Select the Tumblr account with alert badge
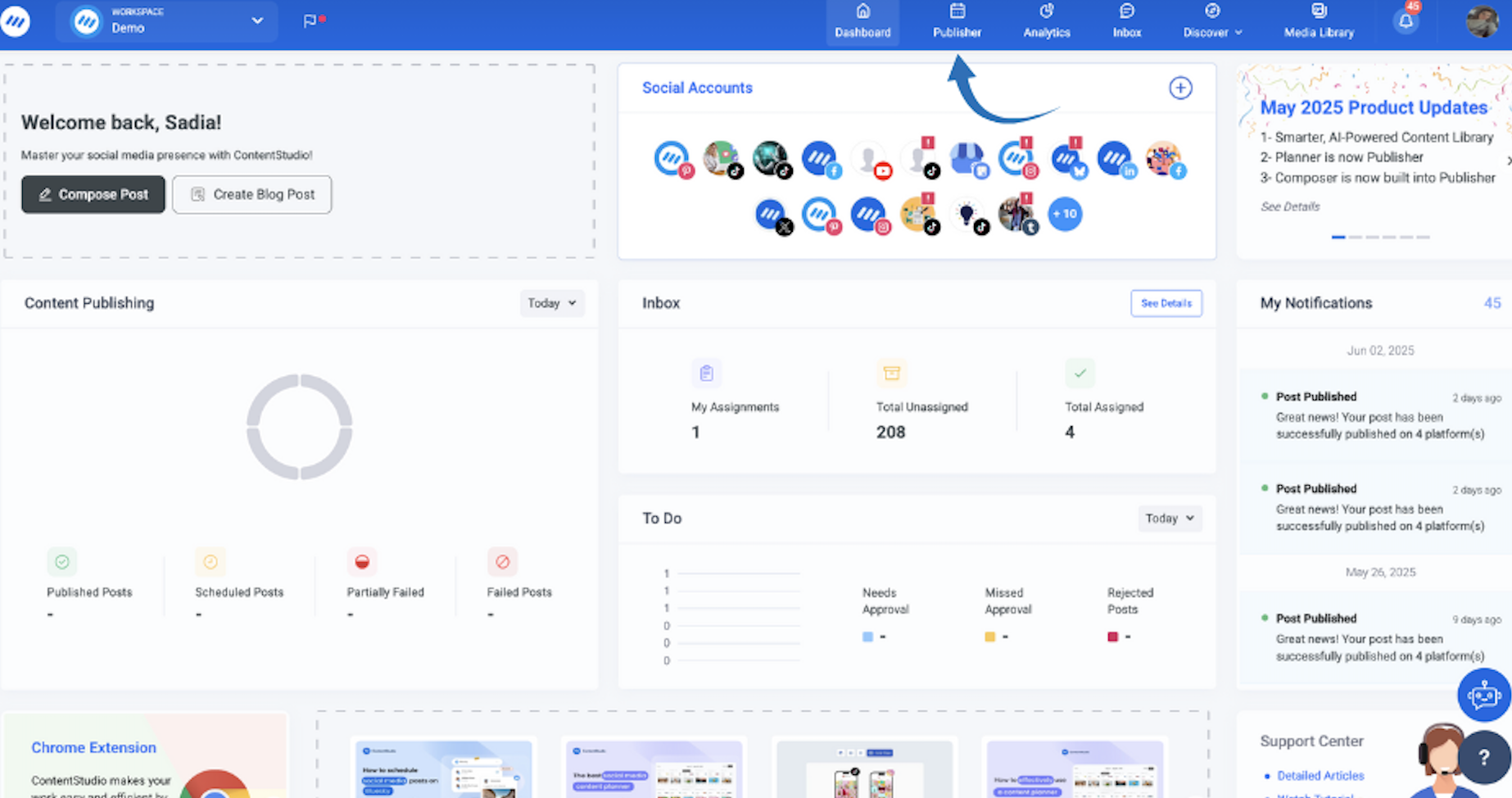Viewport: 1512px width, 798px height. (1017, 215)
